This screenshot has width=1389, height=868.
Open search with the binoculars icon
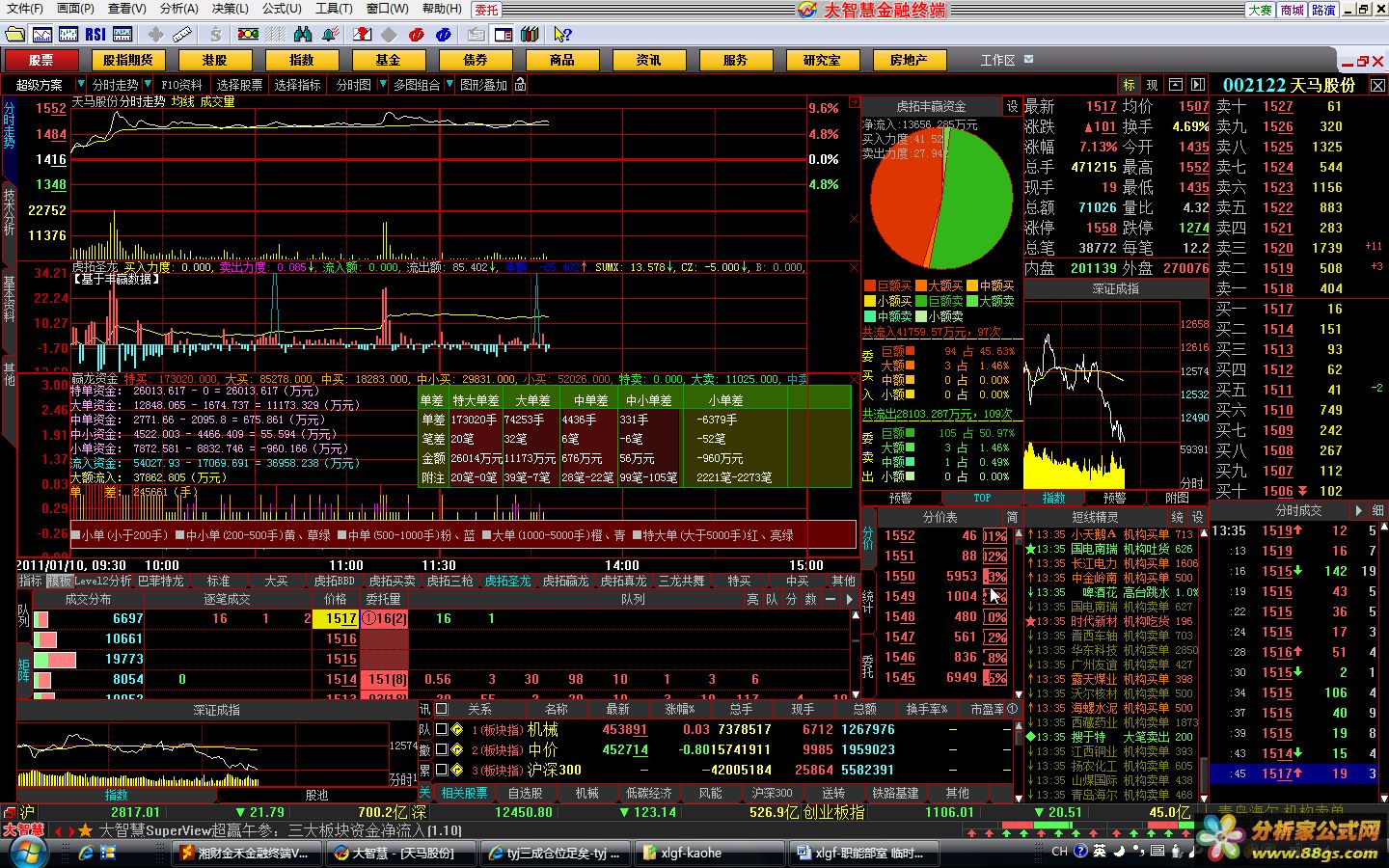point(303,35)
